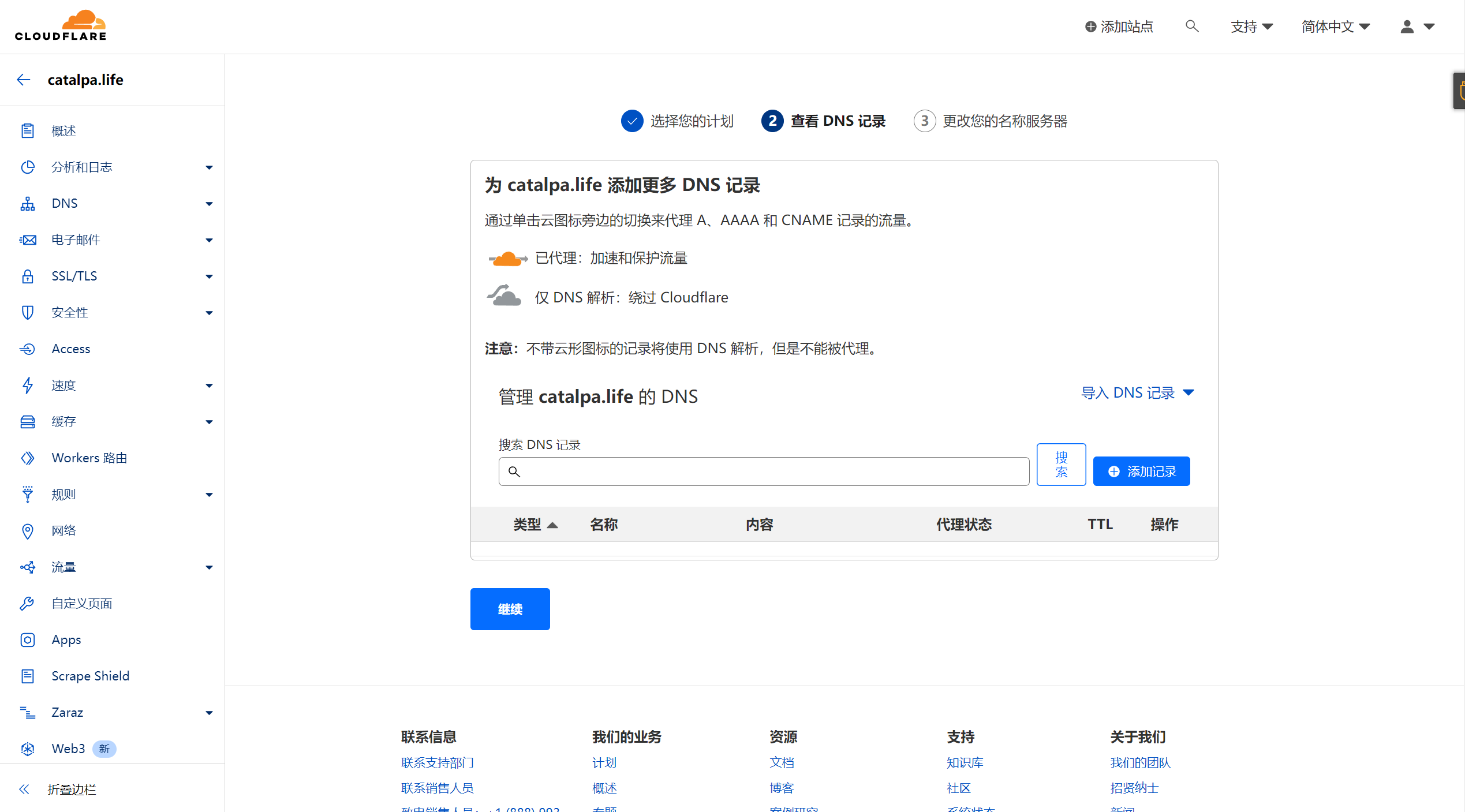Click the 速度 lightning bolt icon

[x=27, y=386]
